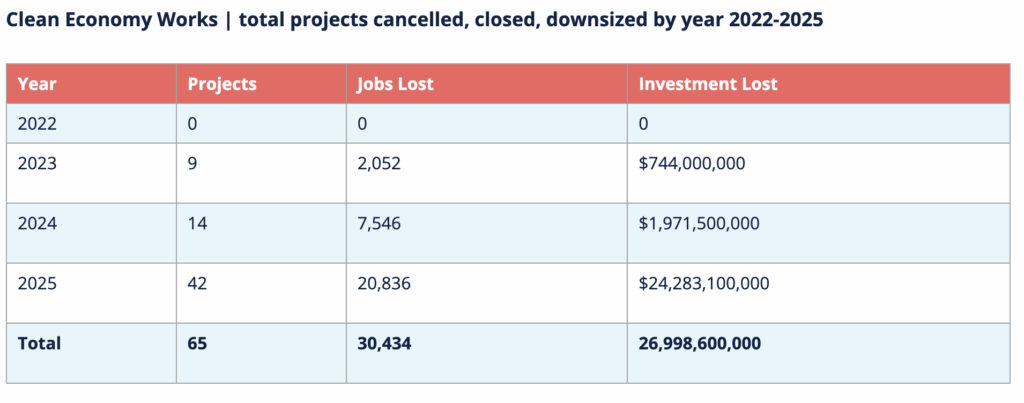Click the Investment Lost column header

(x=708, y=84)
